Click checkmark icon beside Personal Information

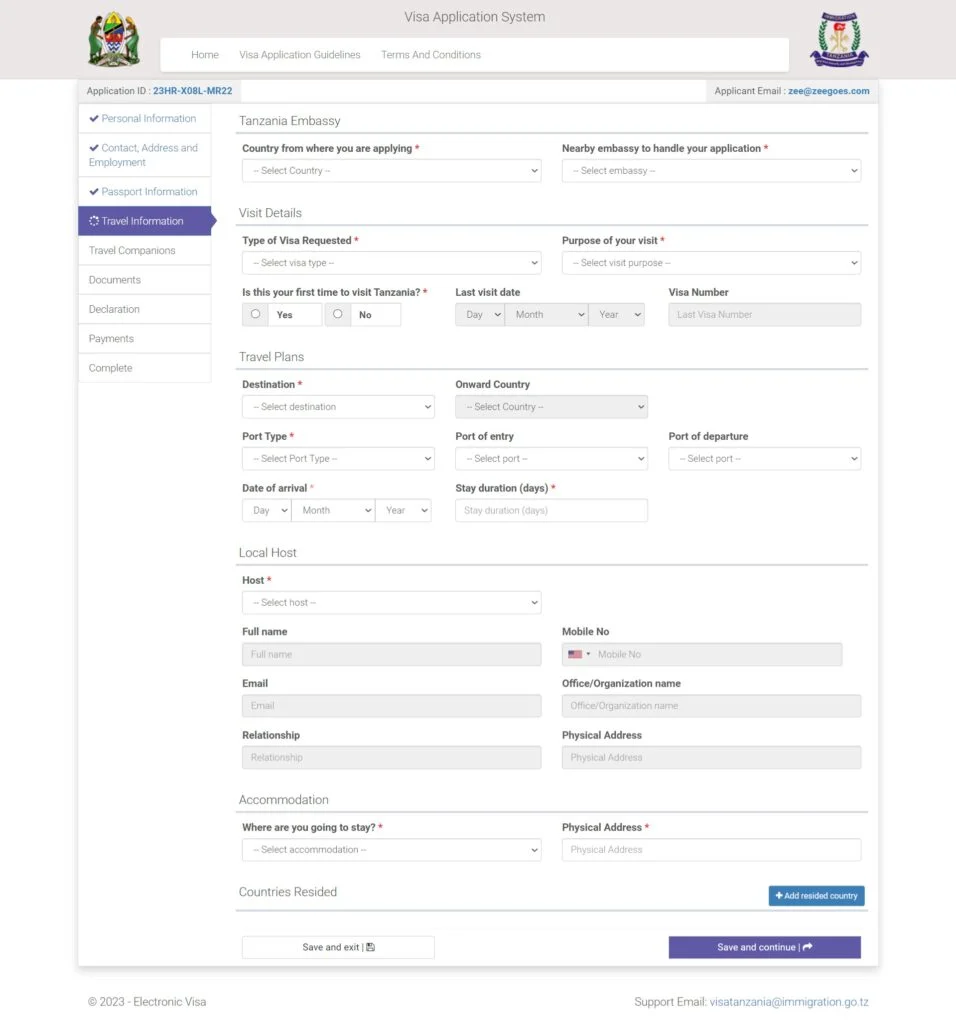[94, 119]
